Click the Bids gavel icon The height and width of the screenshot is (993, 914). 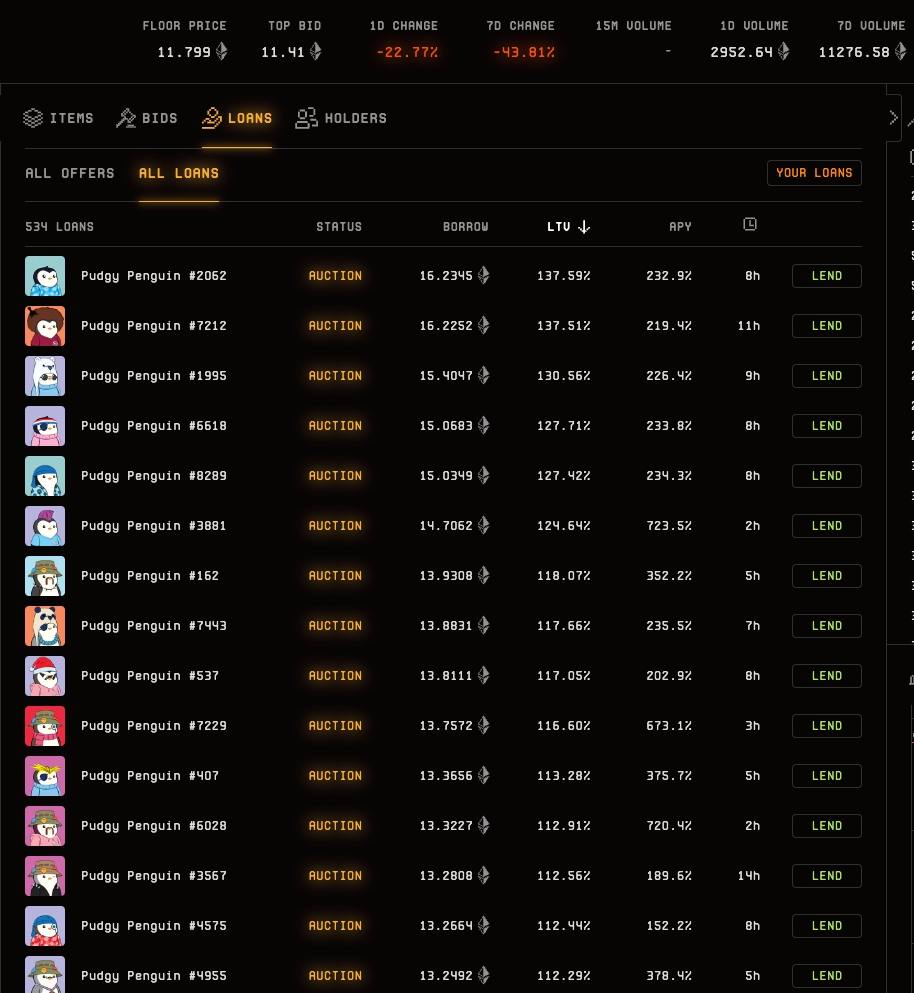click(126, 118)
